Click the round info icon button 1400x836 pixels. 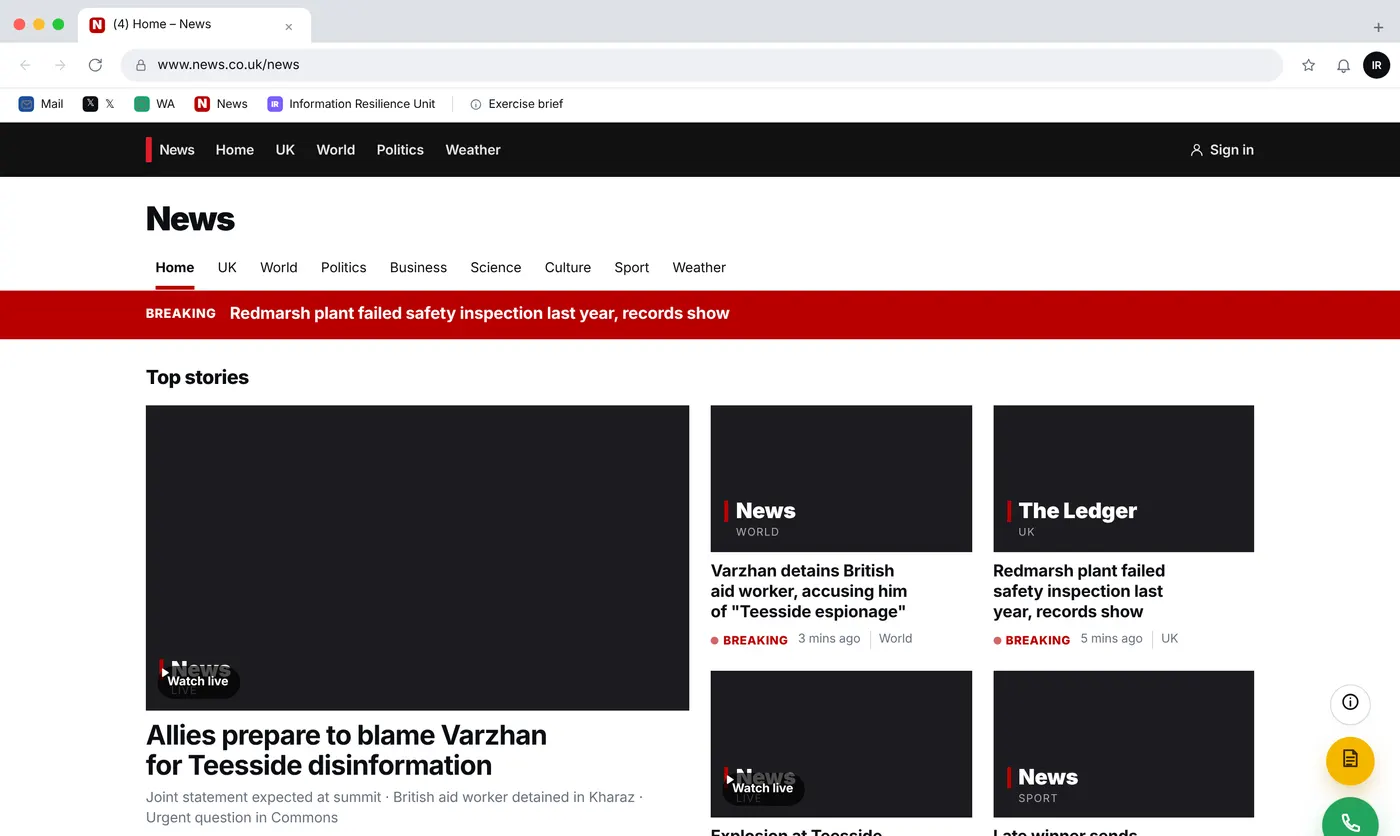1350,702
